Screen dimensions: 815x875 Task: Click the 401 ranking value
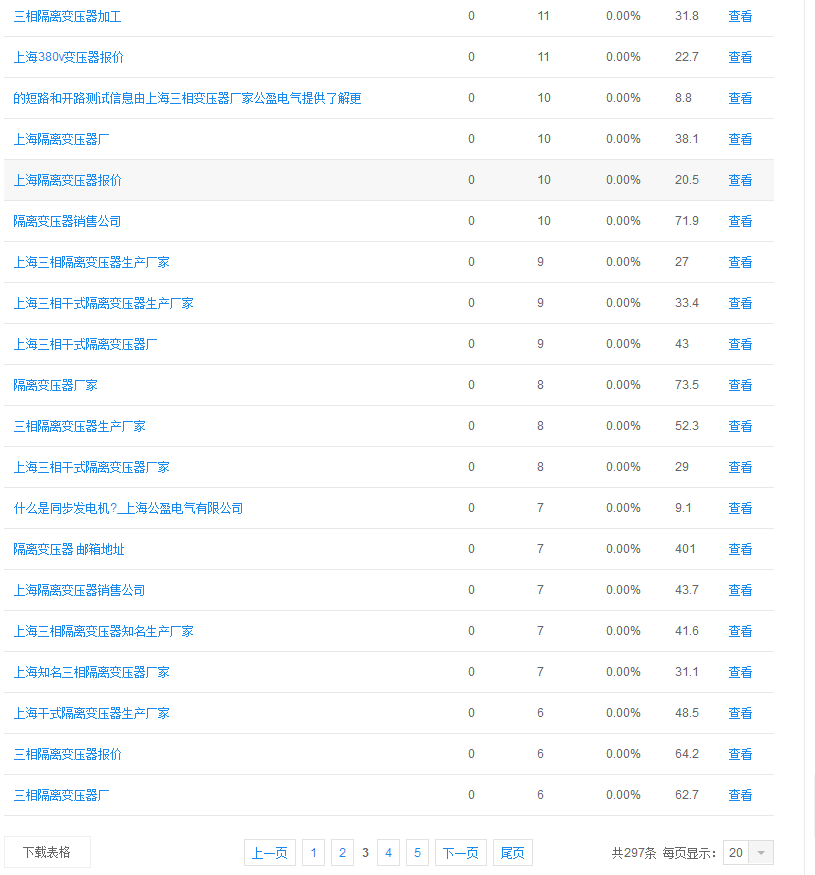tap(685, 549)
